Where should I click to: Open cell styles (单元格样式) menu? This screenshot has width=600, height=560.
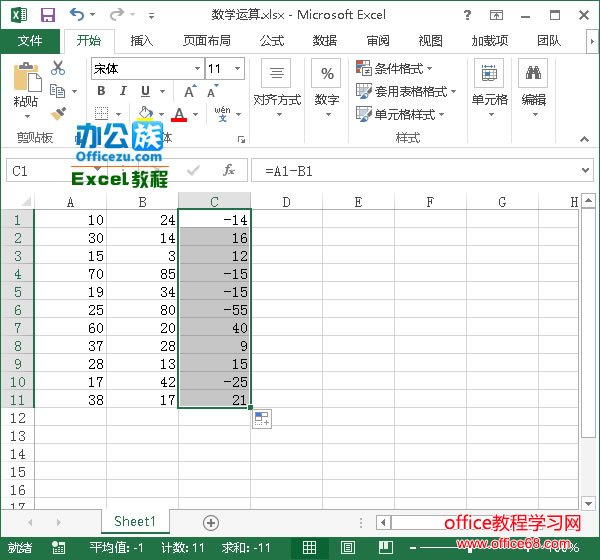point(400,114)
